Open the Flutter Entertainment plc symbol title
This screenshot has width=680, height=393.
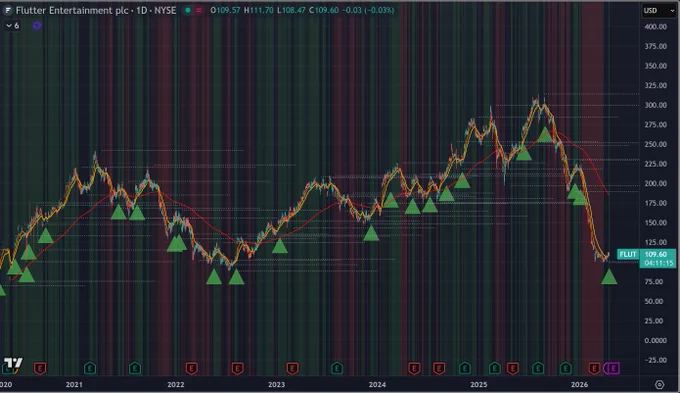(x=96, y=10)
